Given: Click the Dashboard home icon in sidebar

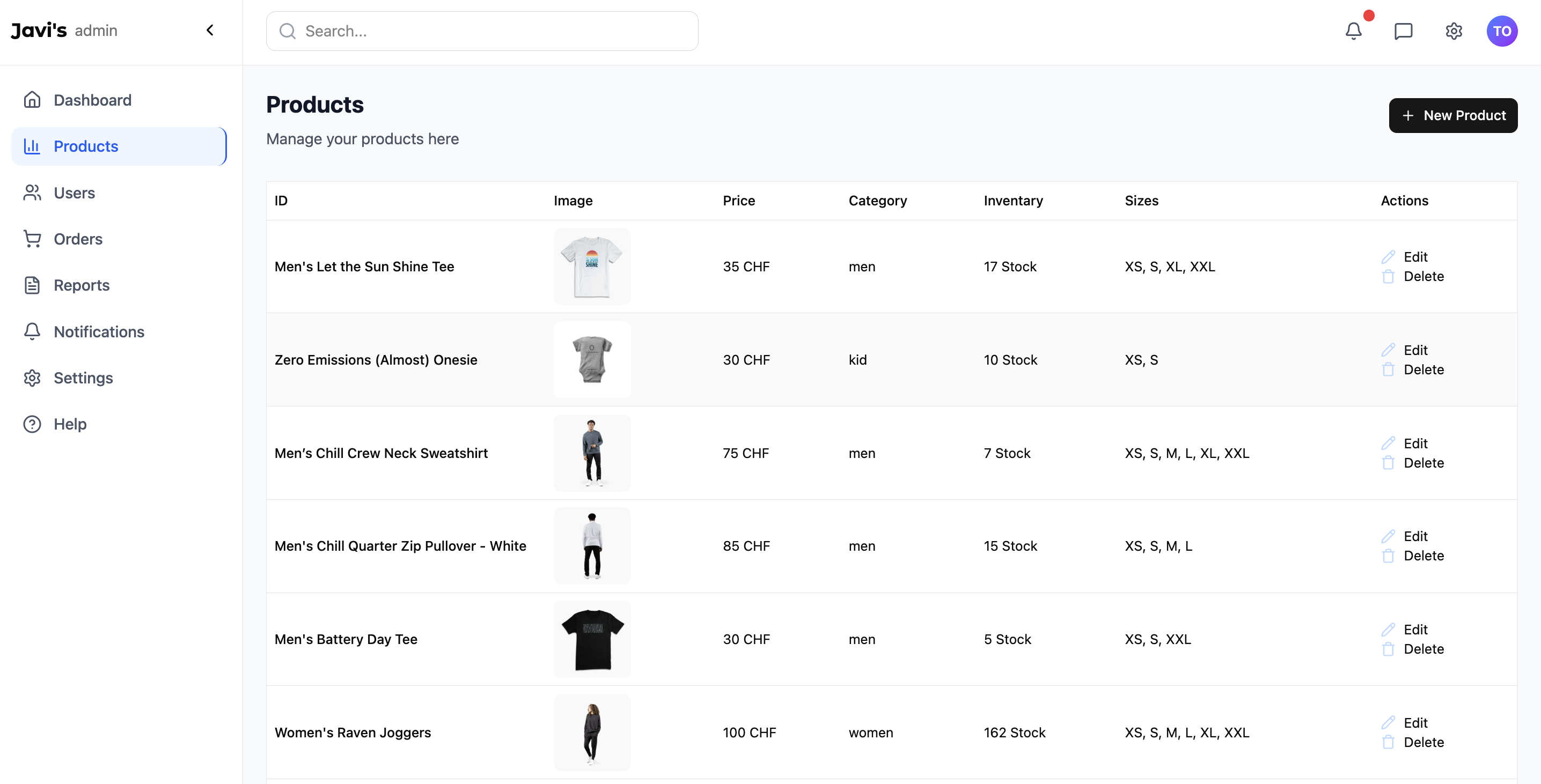Looking at the screenshot, I should 32,100.
